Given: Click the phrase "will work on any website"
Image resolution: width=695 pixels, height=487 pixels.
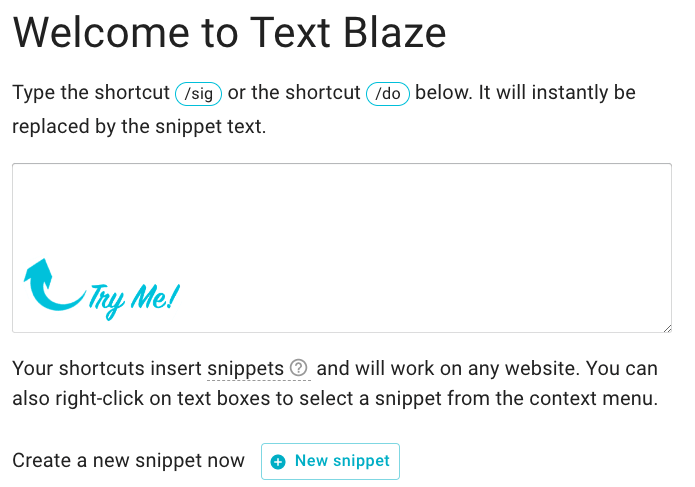Looking at the screenshot, I should (x=449, y=368).
